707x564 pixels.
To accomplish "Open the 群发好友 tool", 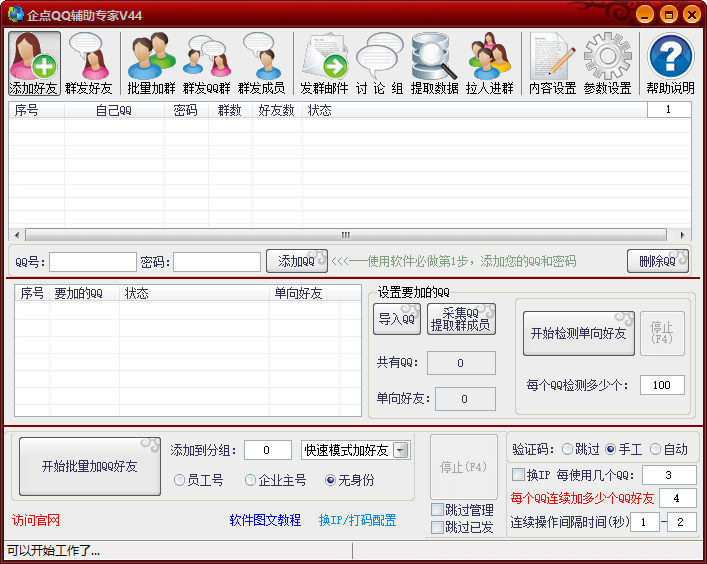I will (89, 64).
